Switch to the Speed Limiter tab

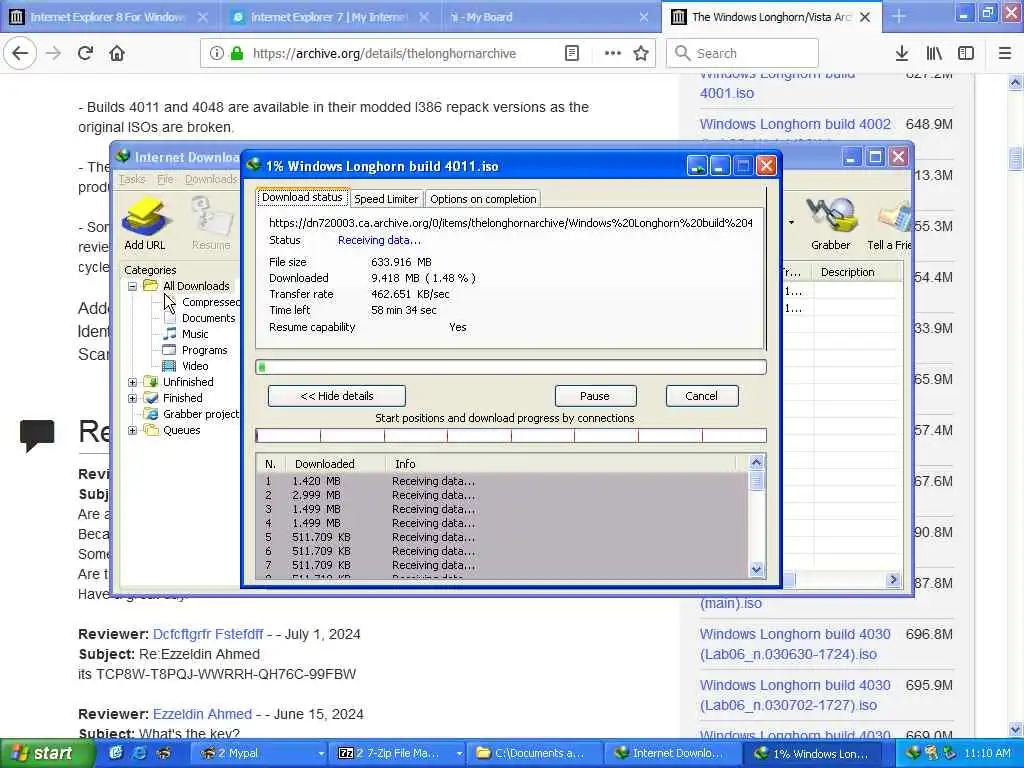click(386, 199)
